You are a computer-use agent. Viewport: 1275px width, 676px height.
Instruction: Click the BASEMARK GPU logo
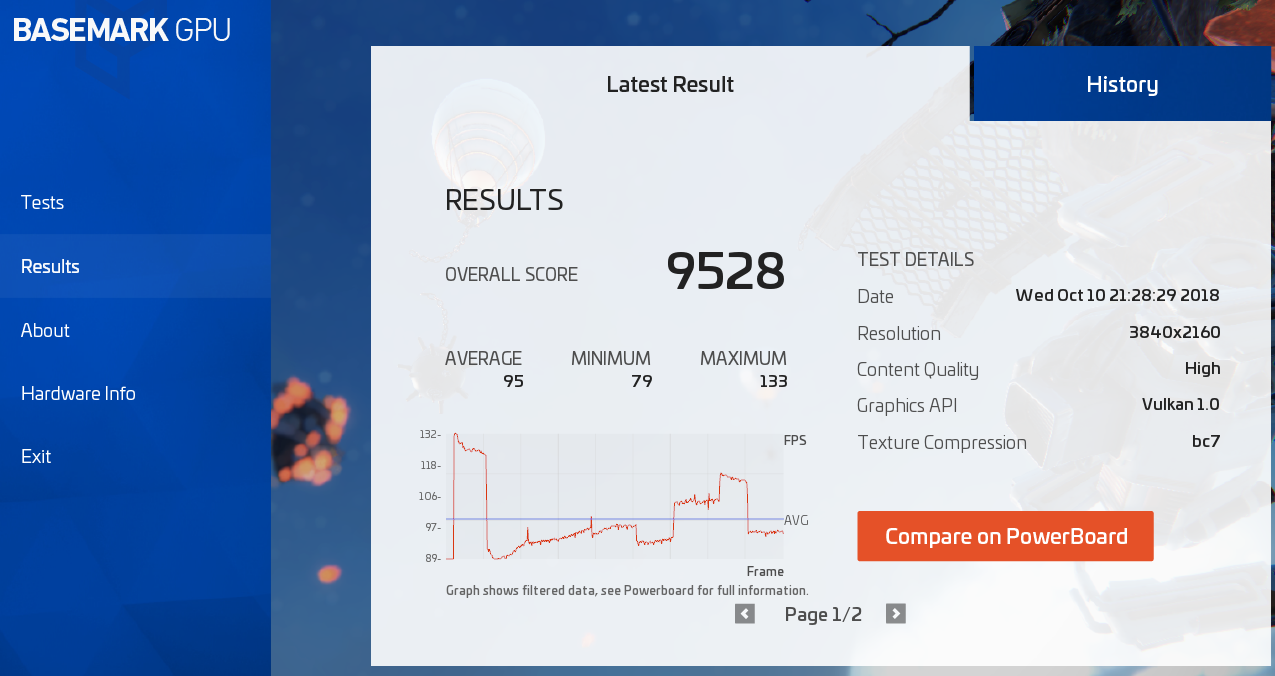point(122,30)
